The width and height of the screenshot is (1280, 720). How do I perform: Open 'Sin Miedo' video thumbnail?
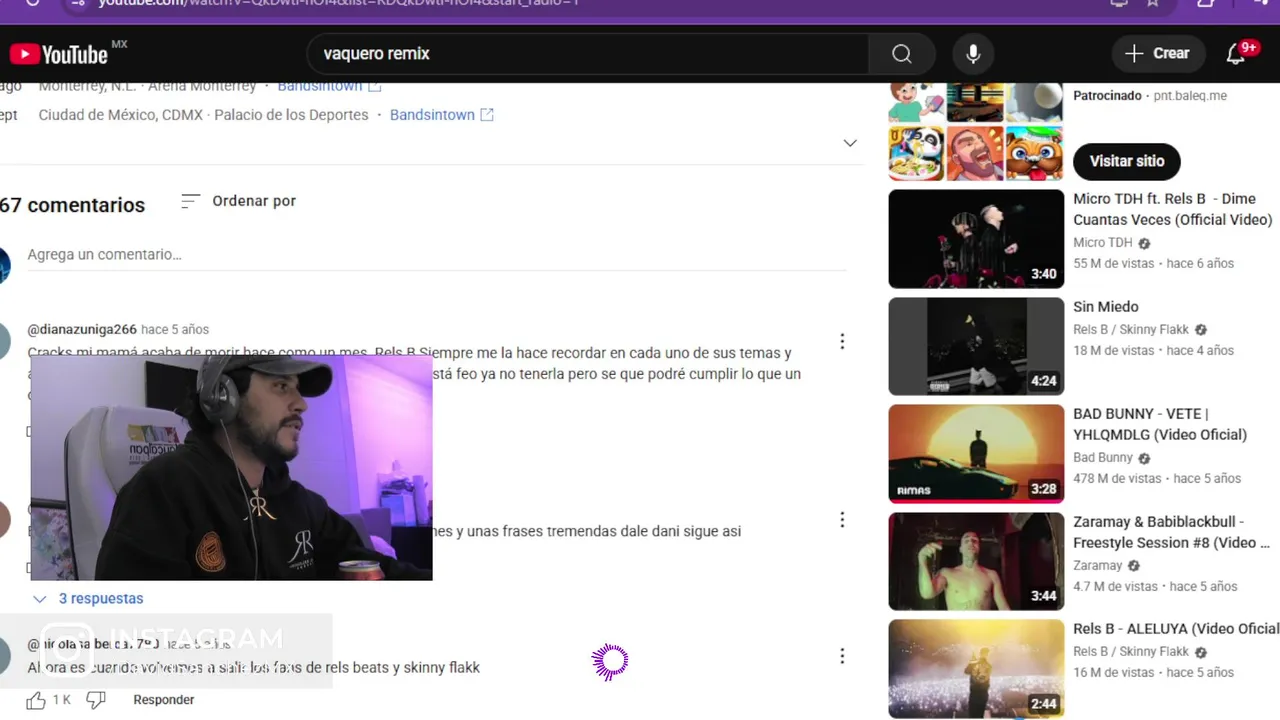click(x=976, y=346)
